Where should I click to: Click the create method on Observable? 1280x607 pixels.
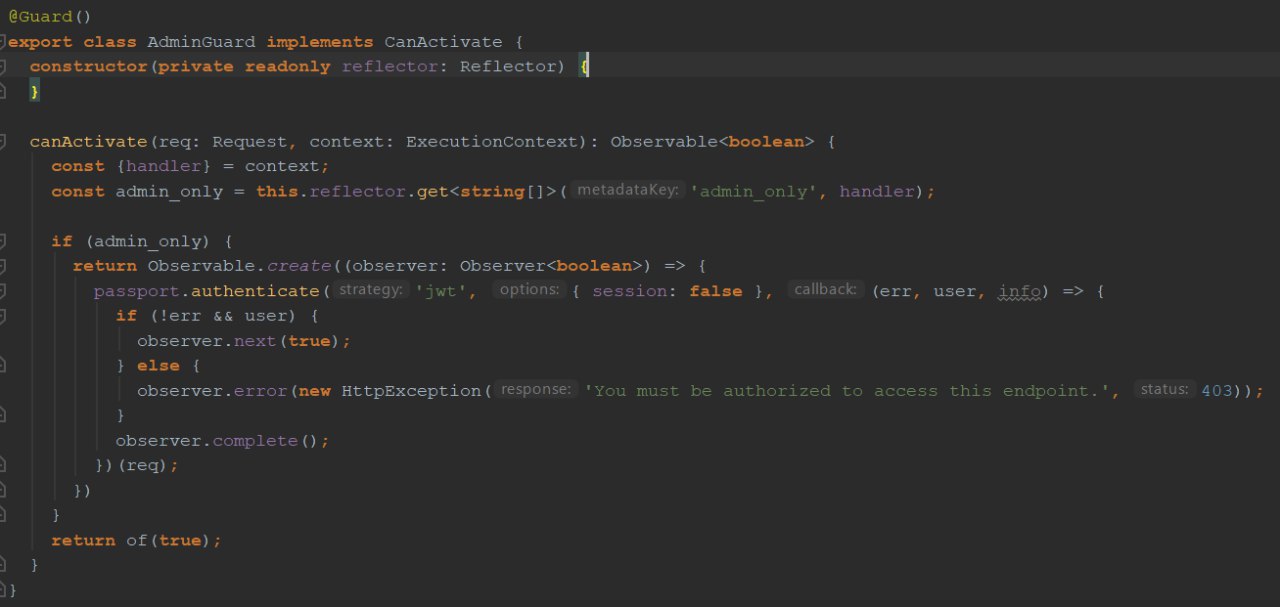pyautogui.click(x=298, y=266)
